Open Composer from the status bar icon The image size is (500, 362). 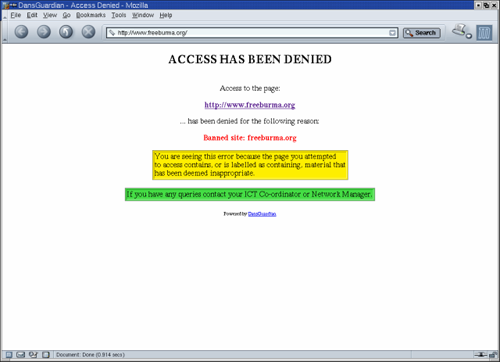[x=33, y=355]
